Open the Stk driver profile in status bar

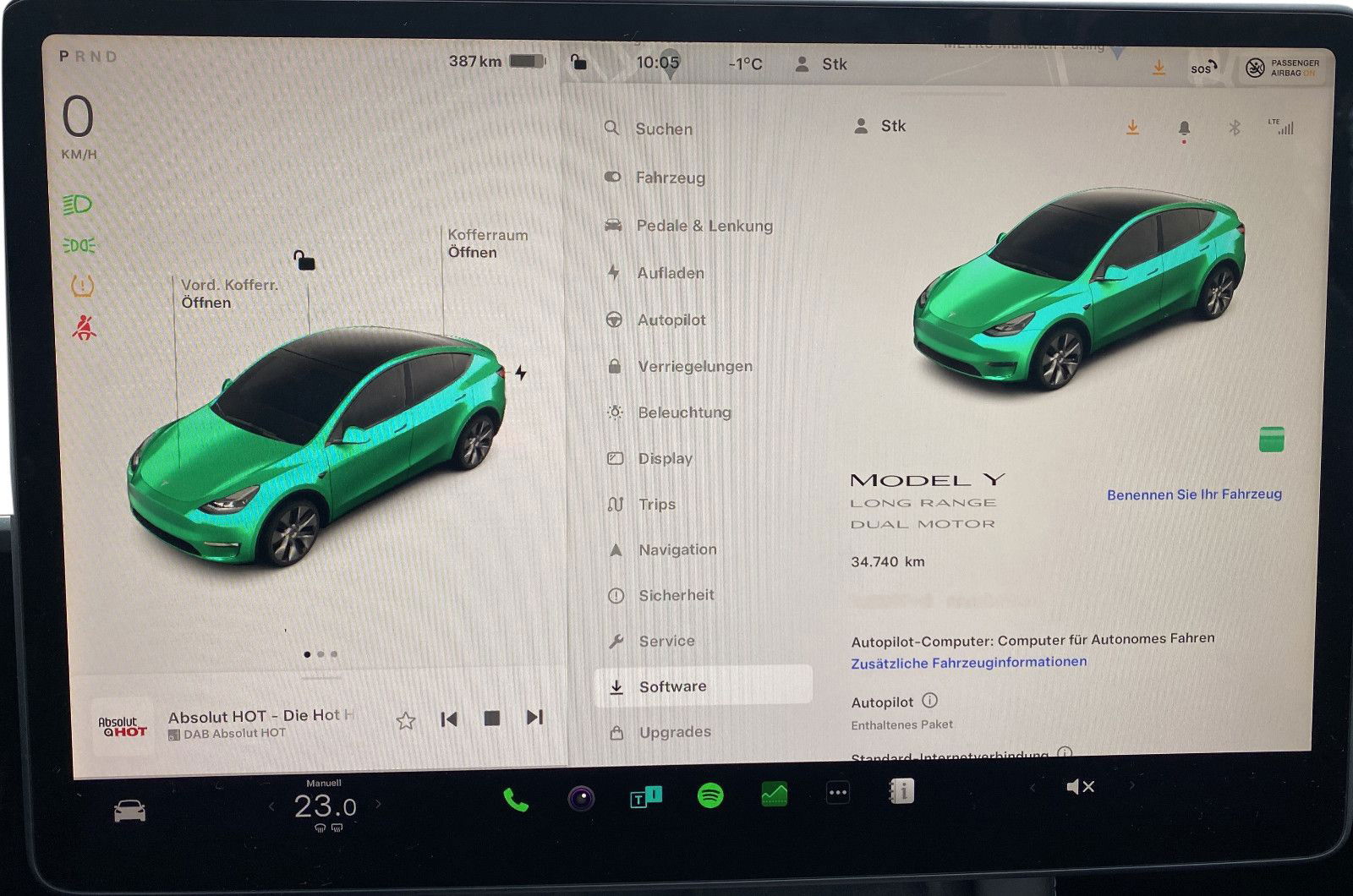(x=821, y=64)
